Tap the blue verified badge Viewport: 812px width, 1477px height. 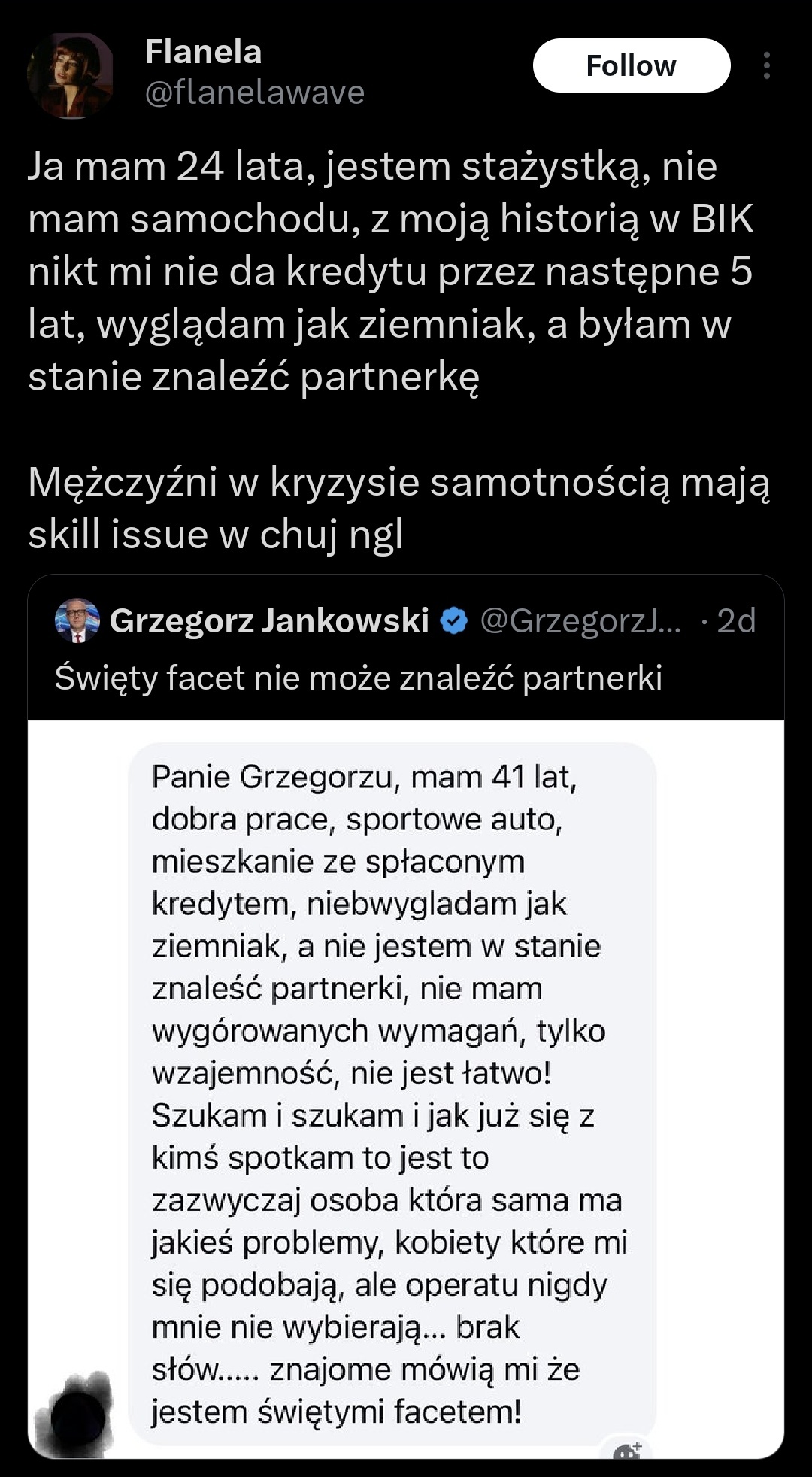pyautogui.click(x=453, y=621)
